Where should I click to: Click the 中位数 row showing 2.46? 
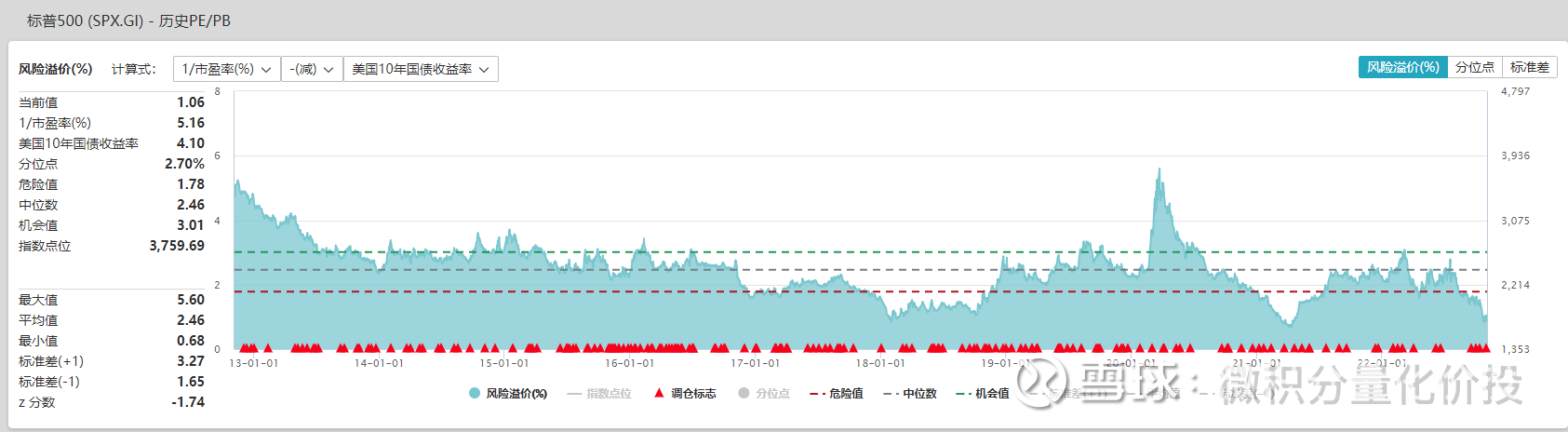click(112, 205)
